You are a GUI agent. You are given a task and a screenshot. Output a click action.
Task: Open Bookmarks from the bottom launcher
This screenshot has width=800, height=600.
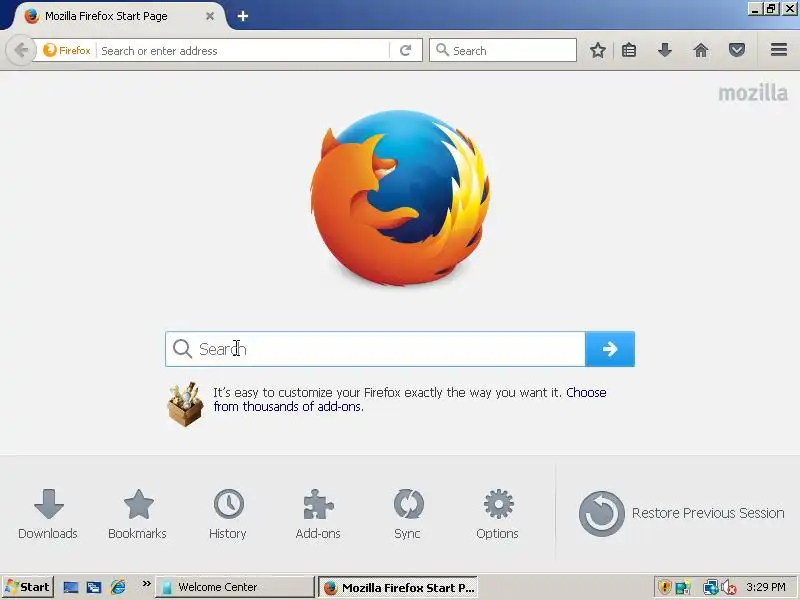point(138,514)
